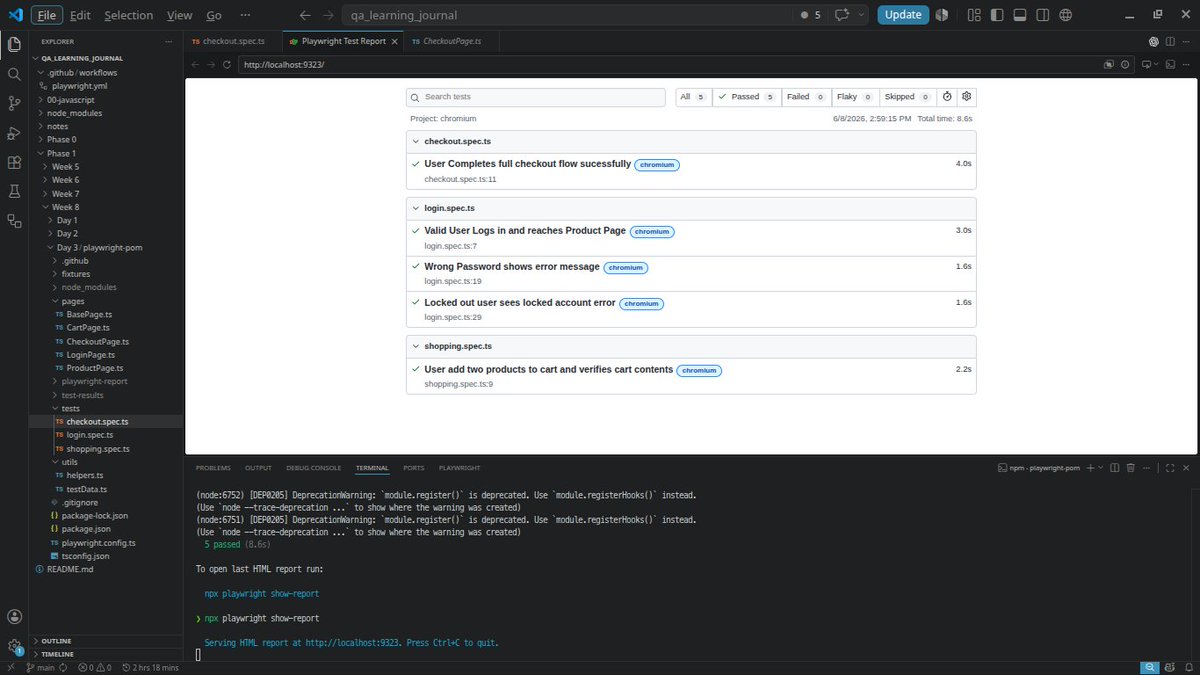Filter report by All tests

point(693,97)
